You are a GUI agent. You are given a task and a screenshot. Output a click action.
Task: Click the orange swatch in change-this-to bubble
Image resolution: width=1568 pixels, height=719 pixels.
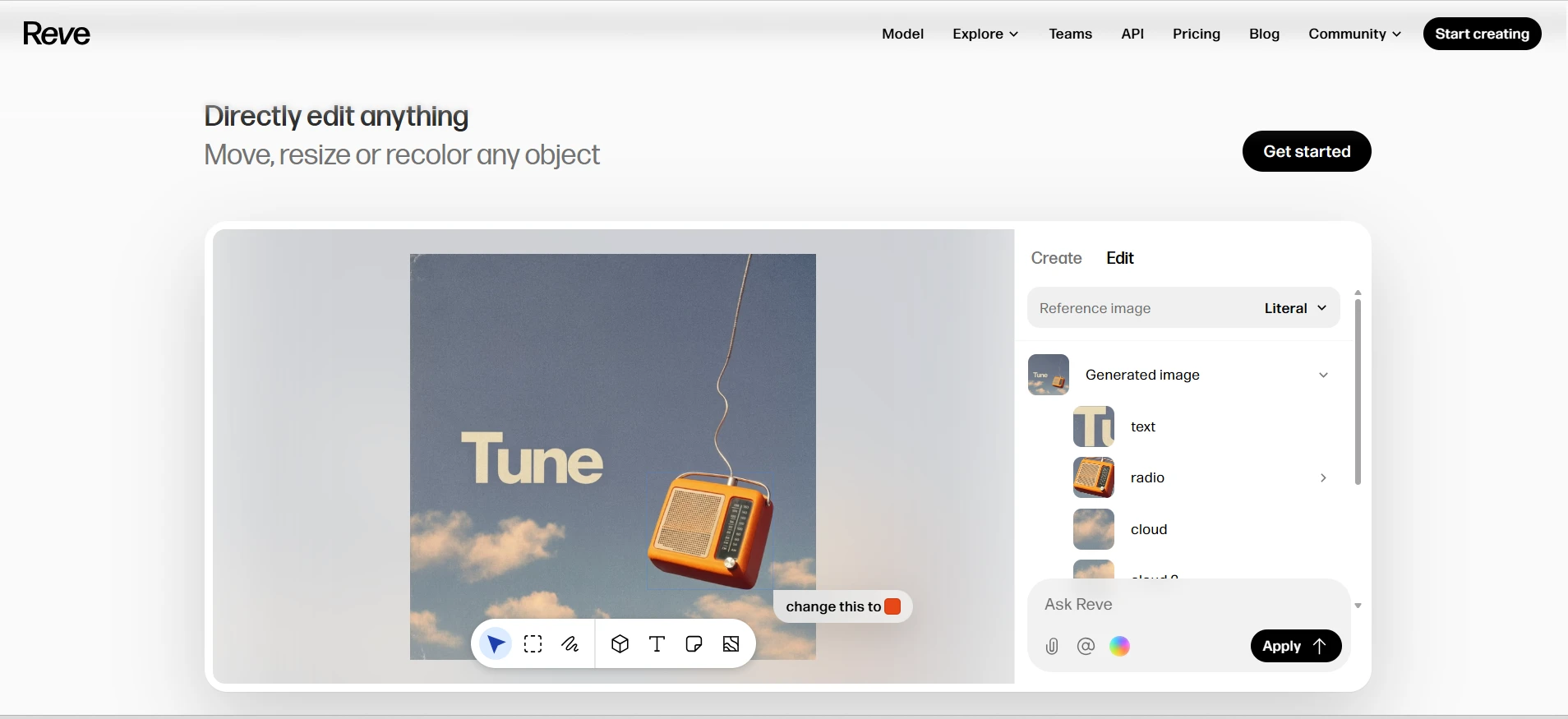892,606
